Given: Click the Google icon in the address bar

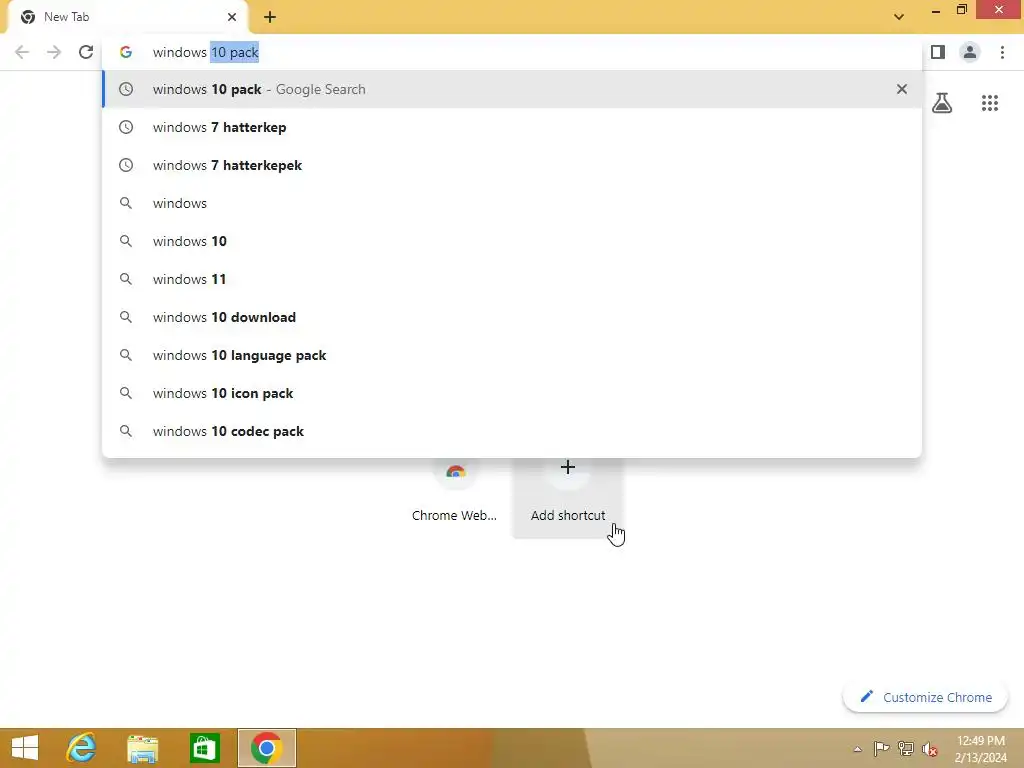Looking at the screenshot, I should point(126,52).
